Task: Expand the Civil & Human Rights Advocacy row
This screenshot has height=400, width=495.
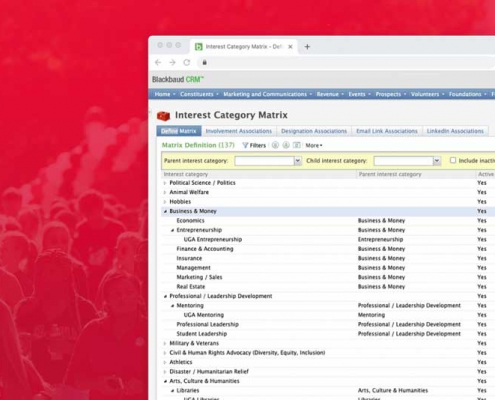Action: click(x=165, y=353)
